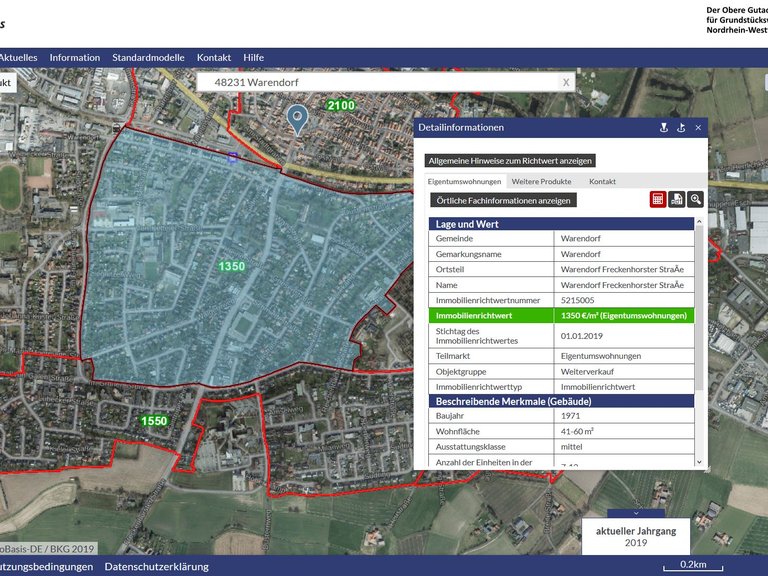This screenshot has height=576, width=768.
Task: Open the Hilfe menu item
Action: point(254,58)
